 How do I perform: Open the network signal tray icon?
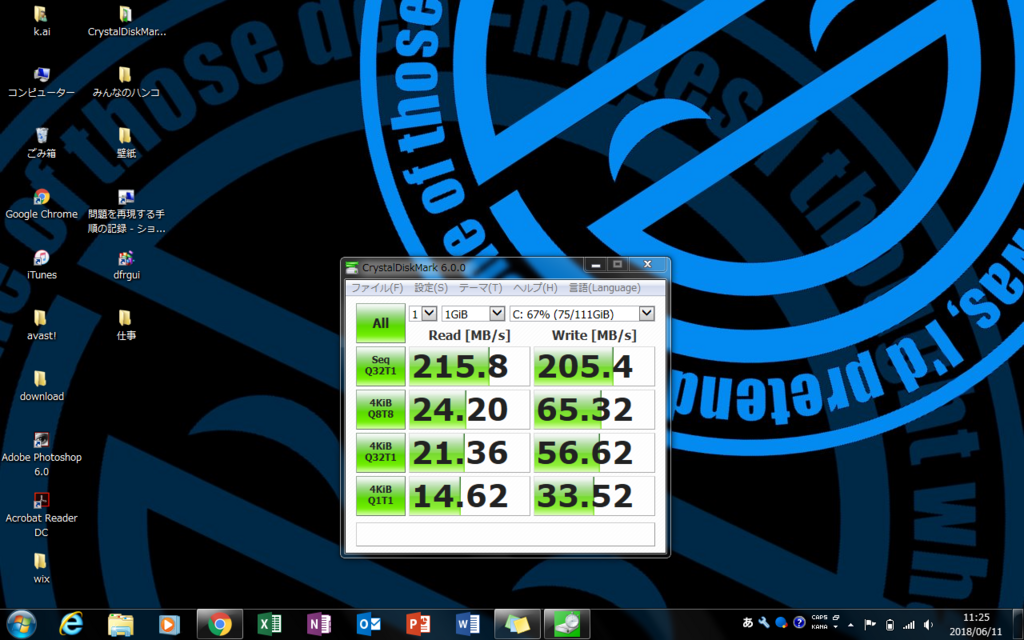pos(908,625)
